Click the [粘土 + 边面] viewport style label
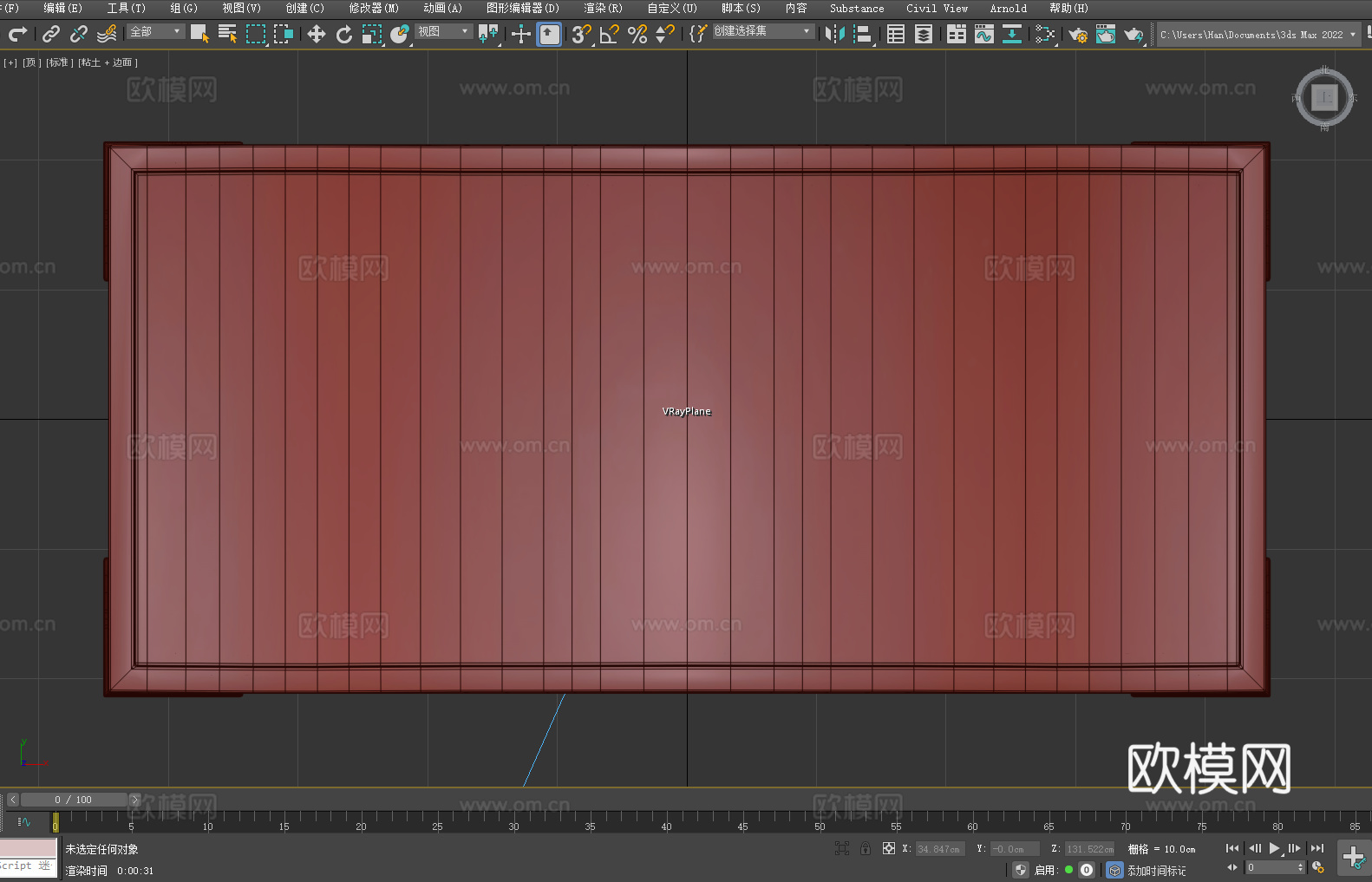Viewport: 1372px width, 882px height. coord(108,62)
